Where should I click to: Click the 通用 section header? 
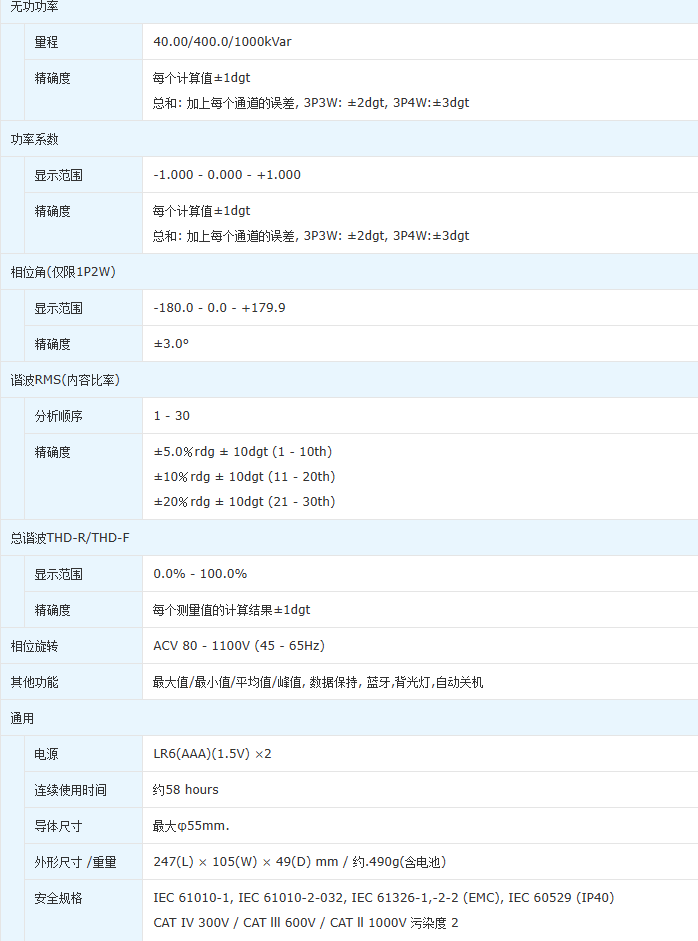coord(22,718)
